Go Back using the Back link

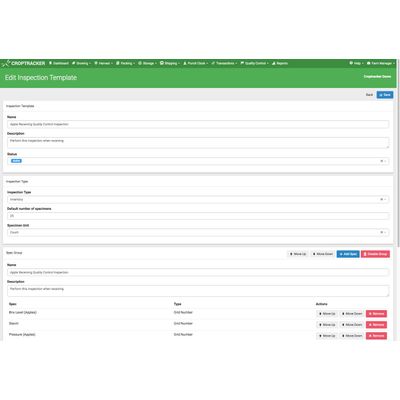tap(369, 95)
